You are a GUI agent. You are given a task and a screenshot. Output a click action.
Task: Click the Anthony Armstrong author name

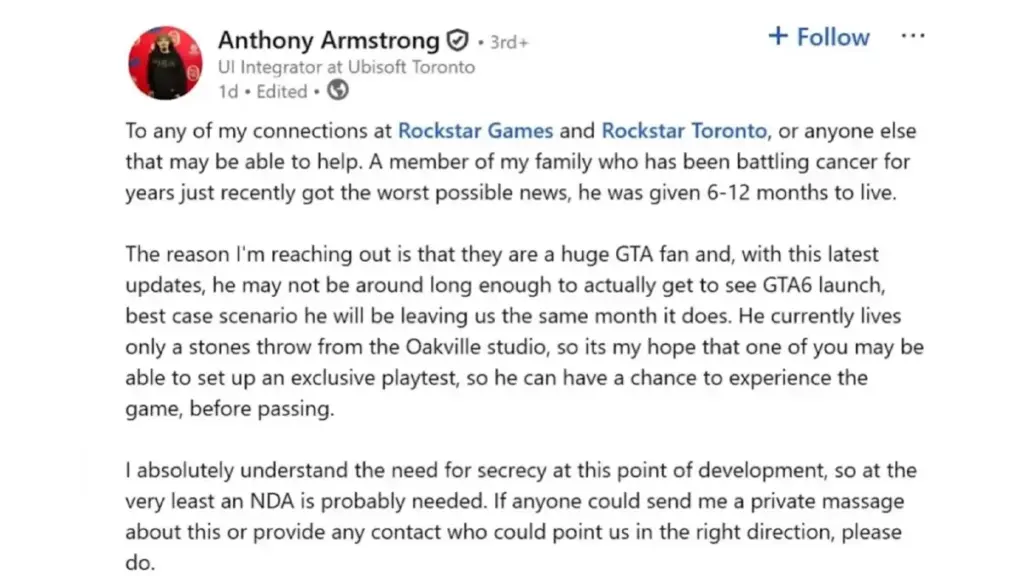click(x=328, y=40)
